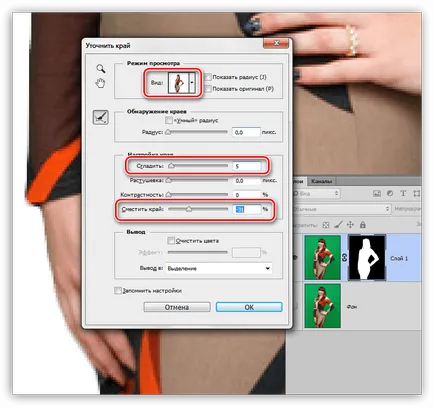Click the Фон layer name
434x407 pixels.
click(x=352, y=306)
